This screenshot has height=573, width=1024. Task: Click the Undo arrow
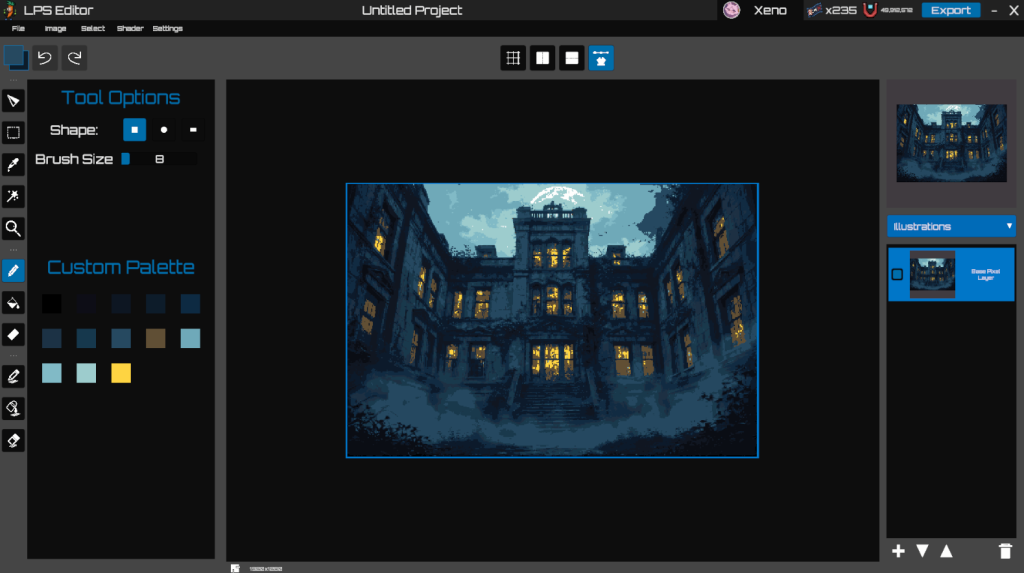click(45, 58)
